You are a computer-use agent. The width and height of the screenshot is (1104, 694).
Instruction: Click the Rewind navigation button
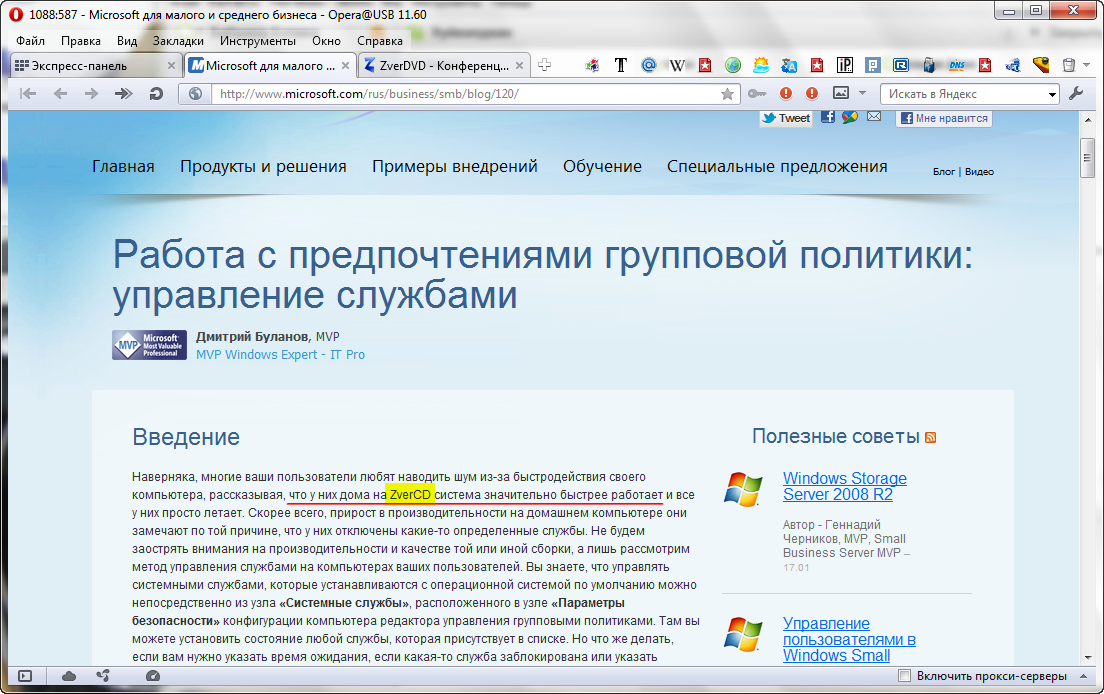tap(27, 94)
